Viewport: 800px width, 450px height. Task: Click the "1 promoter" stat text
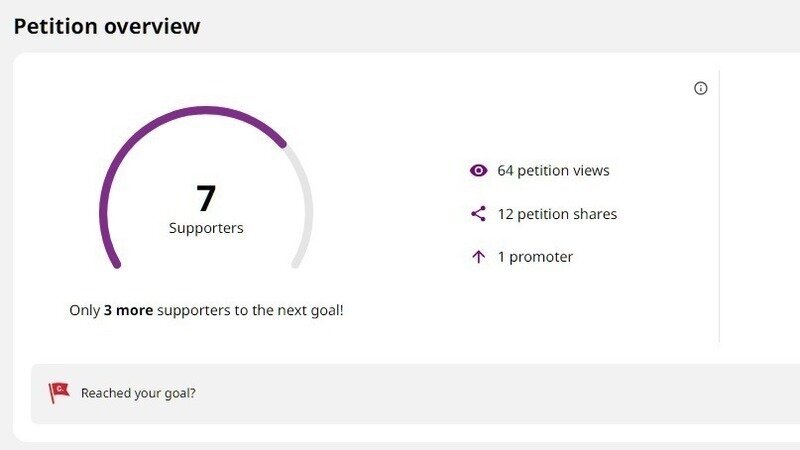[535, 257]
